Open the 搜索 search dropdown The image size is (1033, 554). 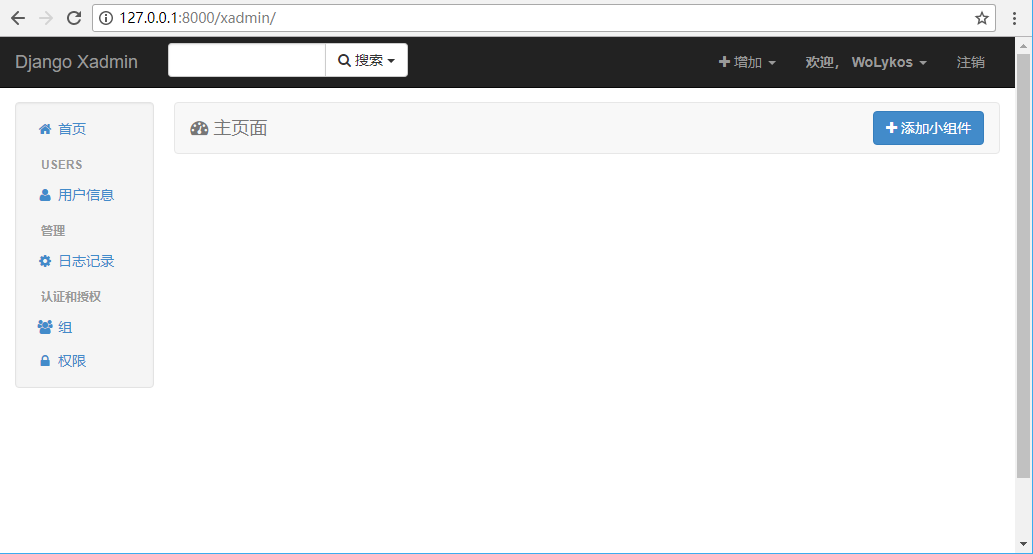pyautogui.click(x=366, y=60)
